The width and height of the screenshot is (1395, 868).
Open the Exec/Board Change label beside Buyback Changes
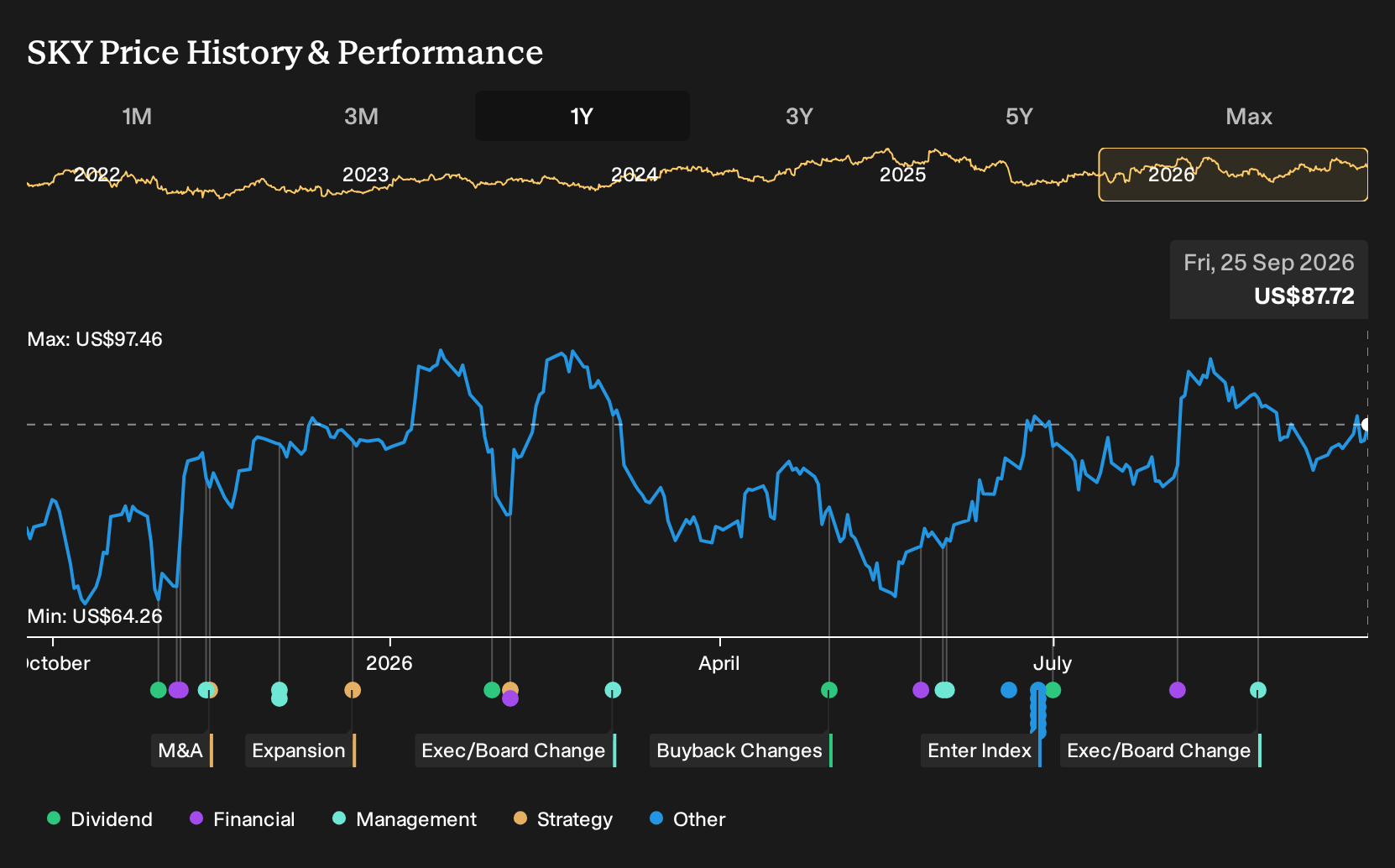coord(515,750)
